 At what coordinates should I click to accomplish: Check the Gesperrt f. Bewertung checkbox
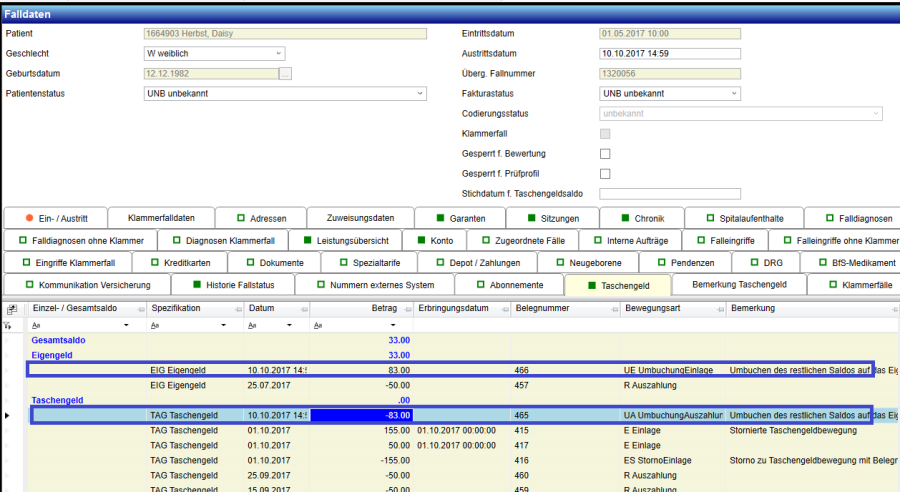click(x=604, y=154)
